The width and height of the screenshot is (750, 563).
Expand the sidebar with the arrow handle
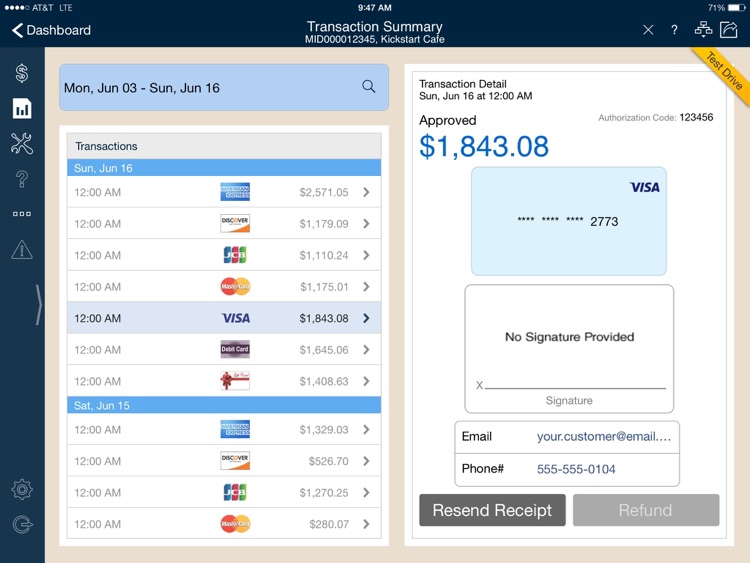coord(39,305)
